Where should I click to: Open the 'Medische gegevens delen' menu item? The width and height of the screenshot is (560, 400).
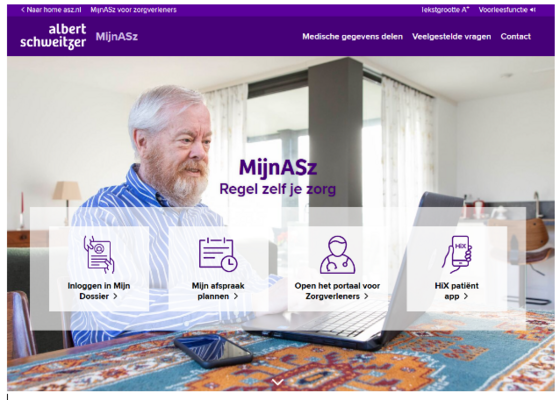click(x=352, y=36)
